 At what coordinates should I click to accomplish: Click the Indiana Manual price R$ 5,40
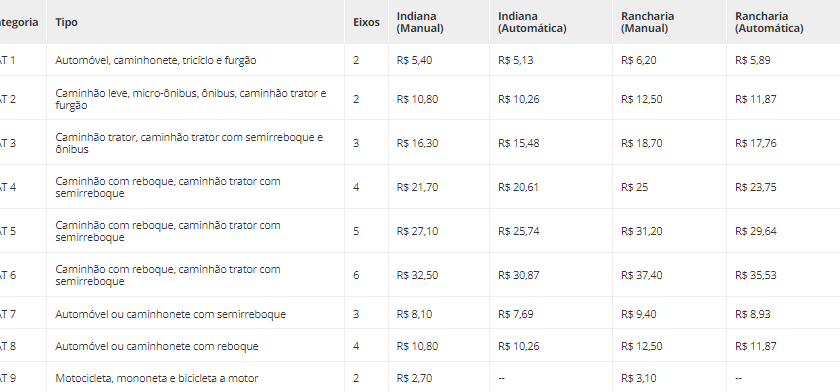(x=414, y=60)
